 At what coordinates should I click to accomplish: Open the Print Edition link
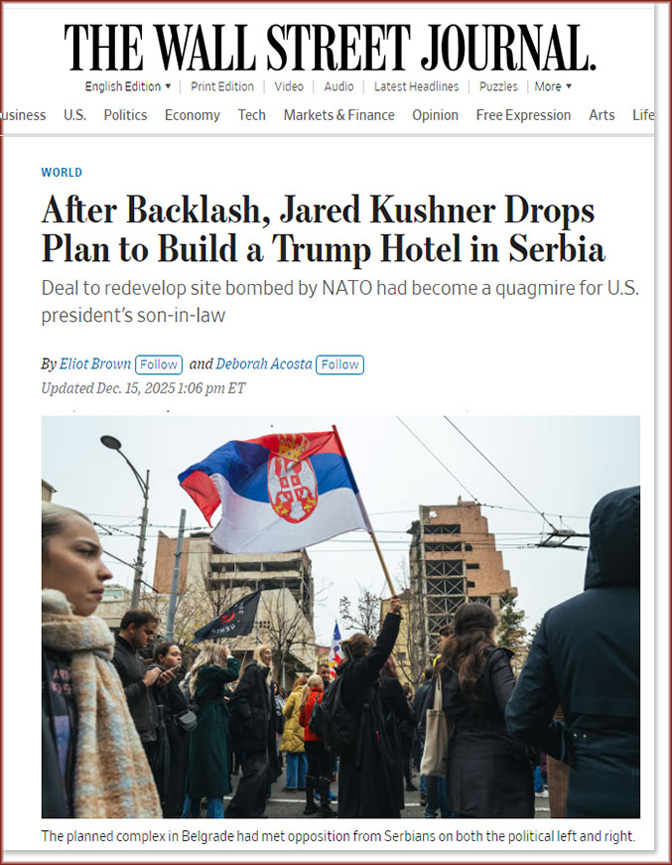pyautogui.click(x=222, y=87)
